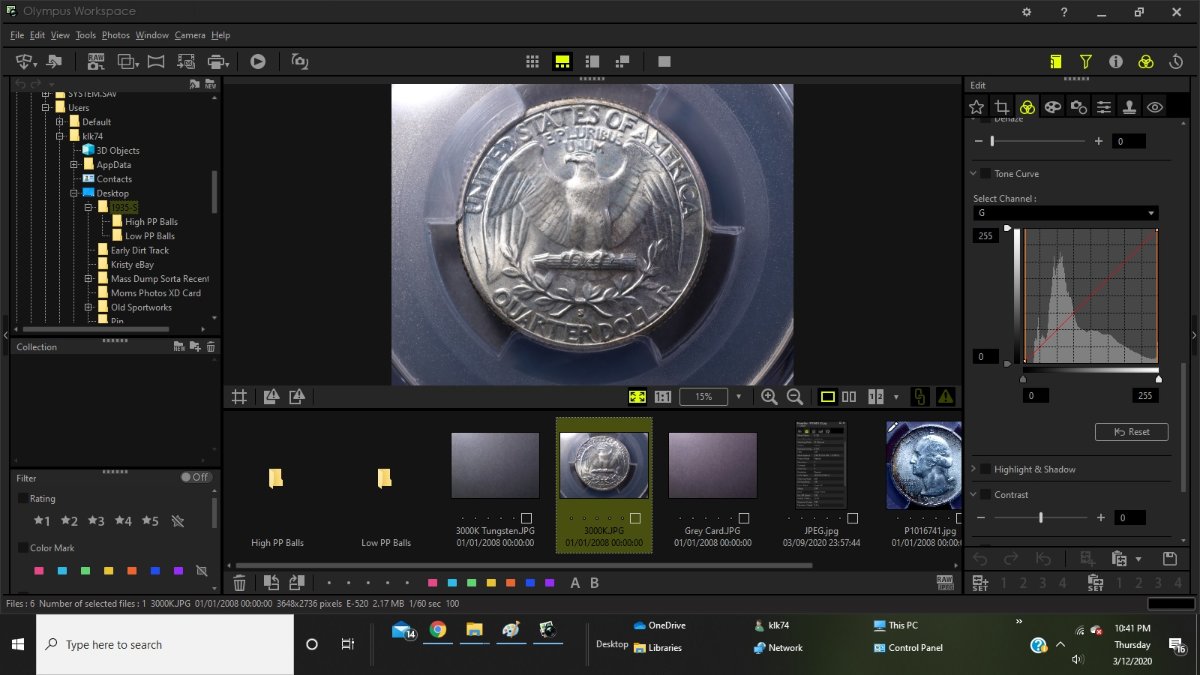Image resolution: width=1200 pixels, height=675 pixels.
Task: Start the slideshow play button
Action: click(258, 61)
